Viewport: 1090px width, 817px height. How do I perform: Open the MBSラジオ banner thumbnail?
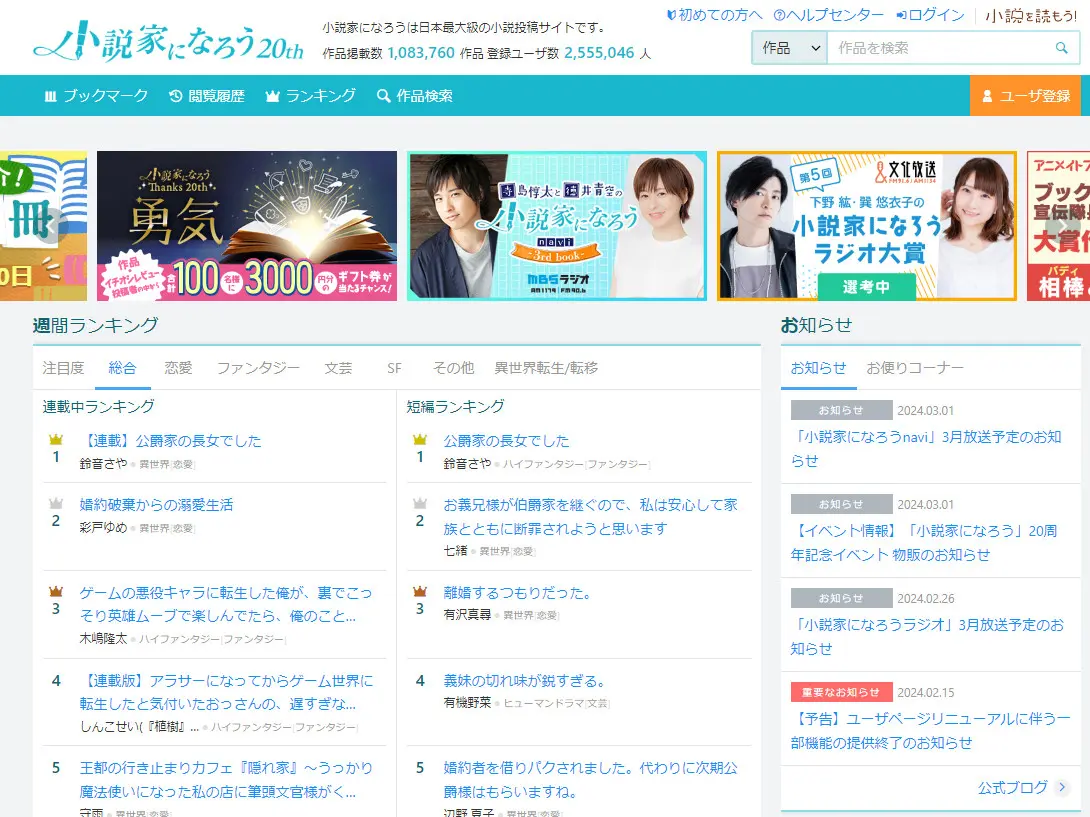pos(557,225)
